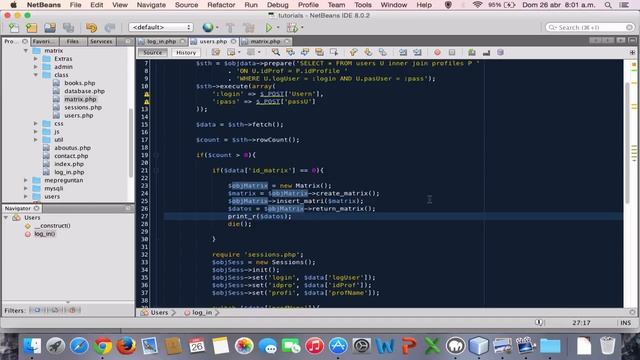The width and height of the screenshot is (640, 360).
Task: Click the Users breadcrumb
Action: click(x=159, y=313)
